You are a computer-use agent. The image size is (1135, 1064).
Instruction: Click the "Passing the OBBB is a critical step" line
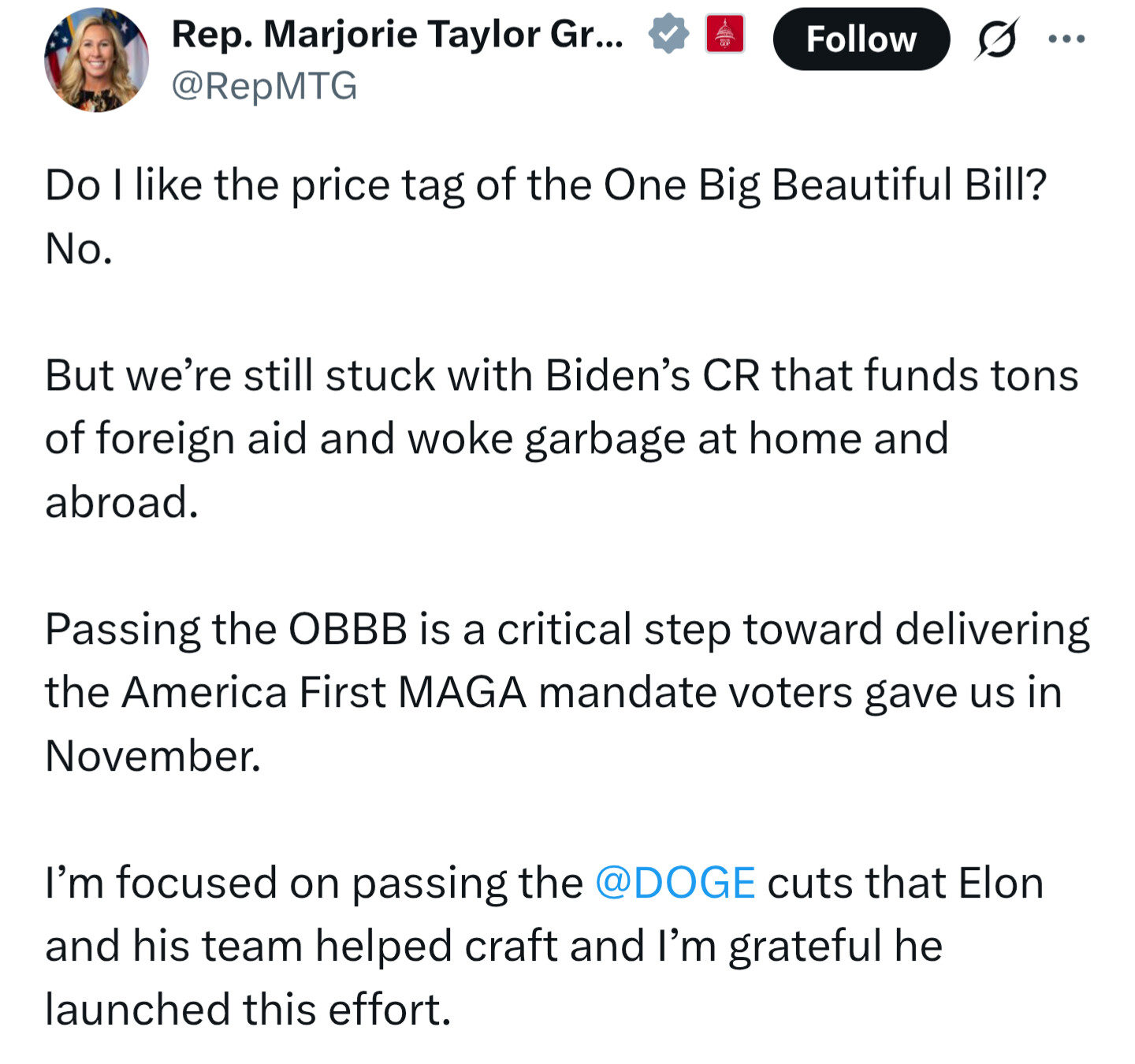tap(567, 630)
